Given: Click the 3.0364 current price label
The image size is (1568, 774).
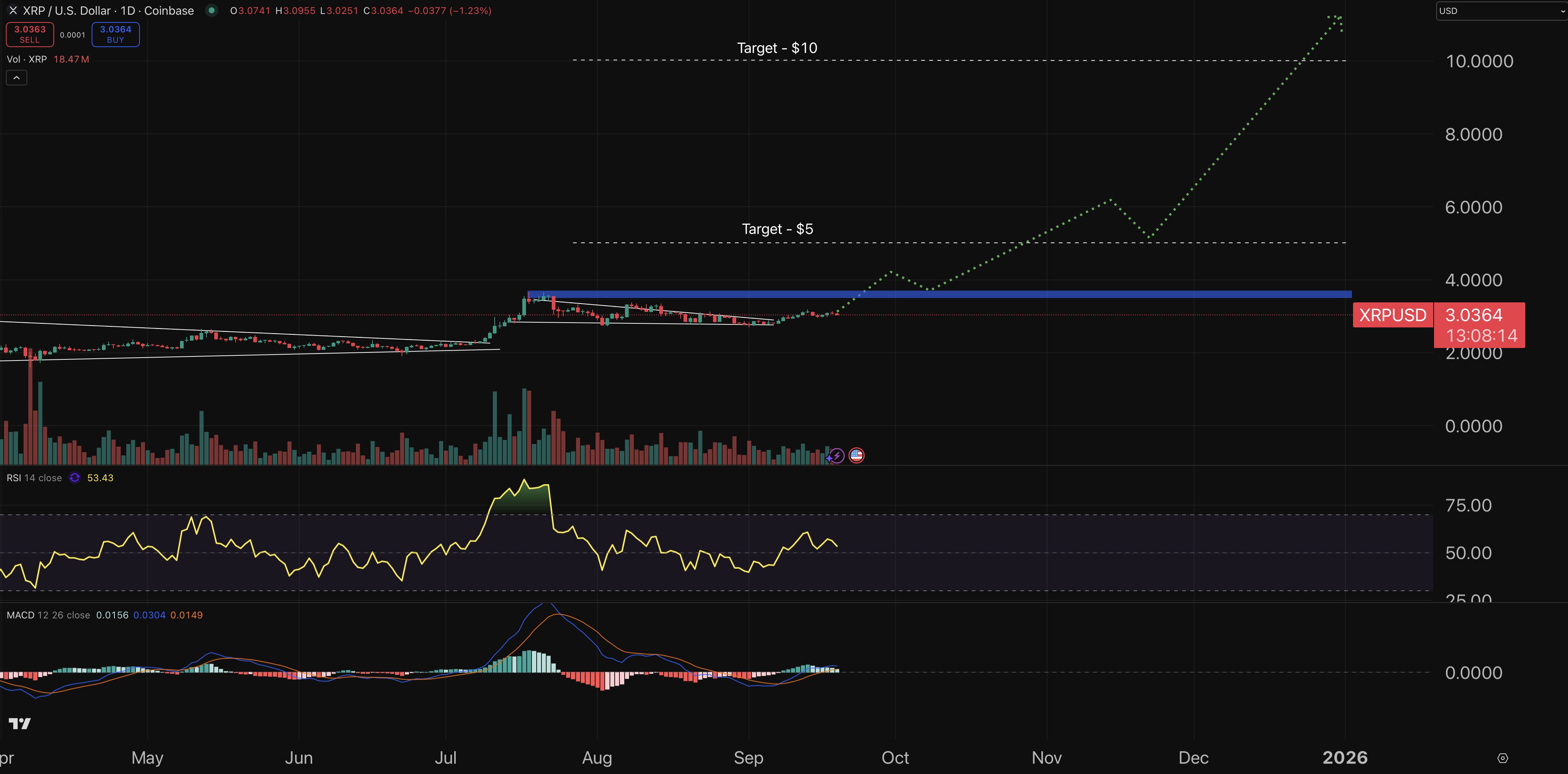Looking at the screenshot, I should [1474, 315].
